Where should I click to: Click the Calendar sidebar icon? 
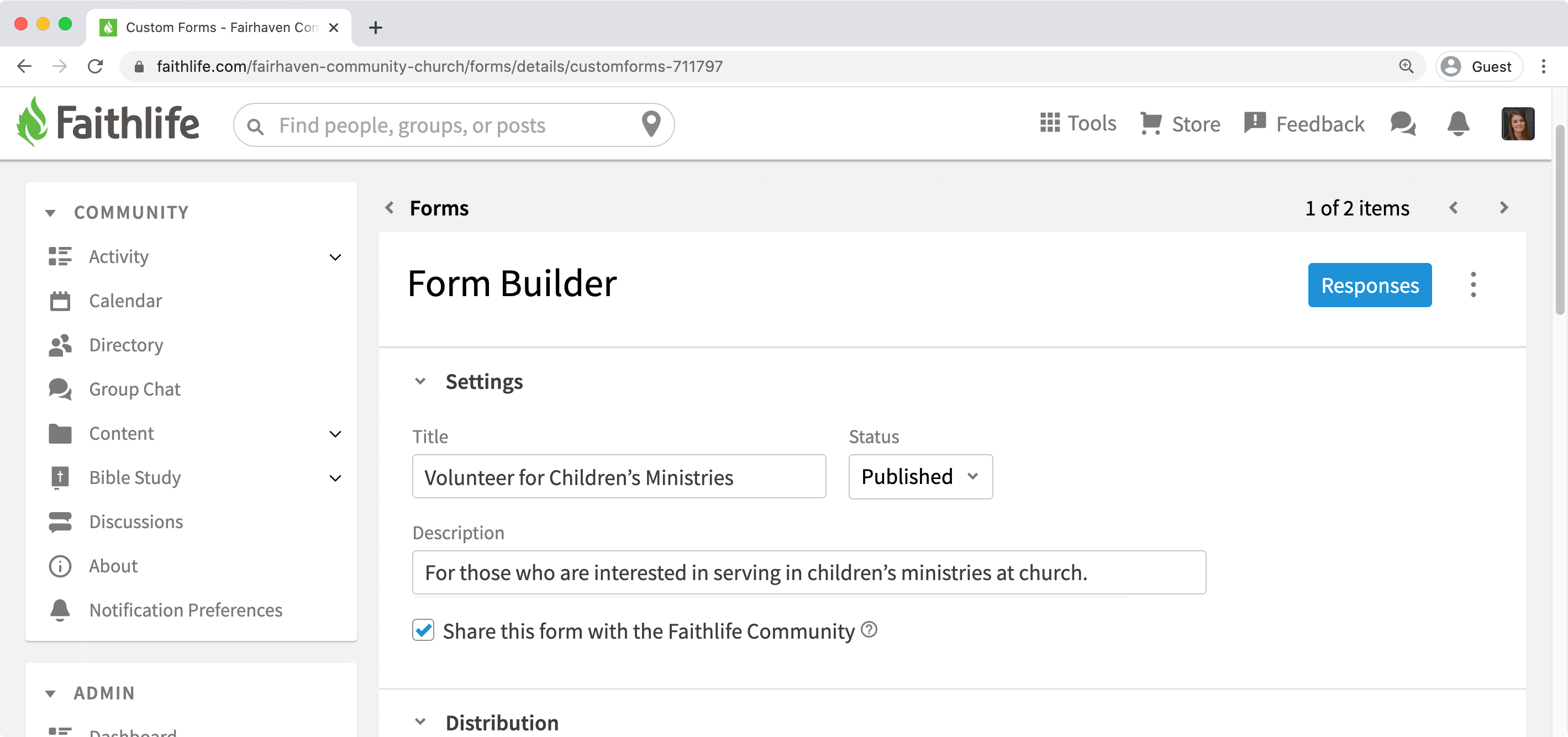60,301
